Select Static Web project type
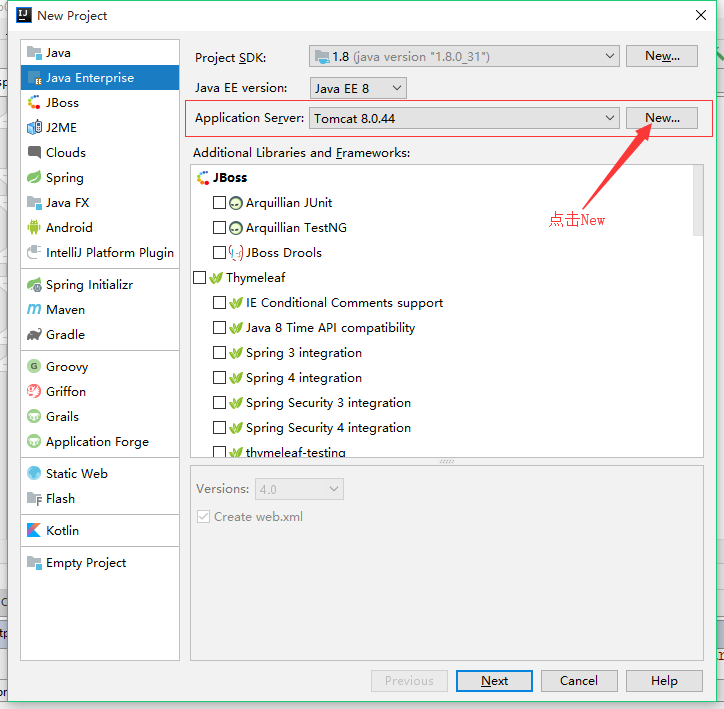Viewport: 724px width, 709px height. pyautogui.click(x=100, y=473)
